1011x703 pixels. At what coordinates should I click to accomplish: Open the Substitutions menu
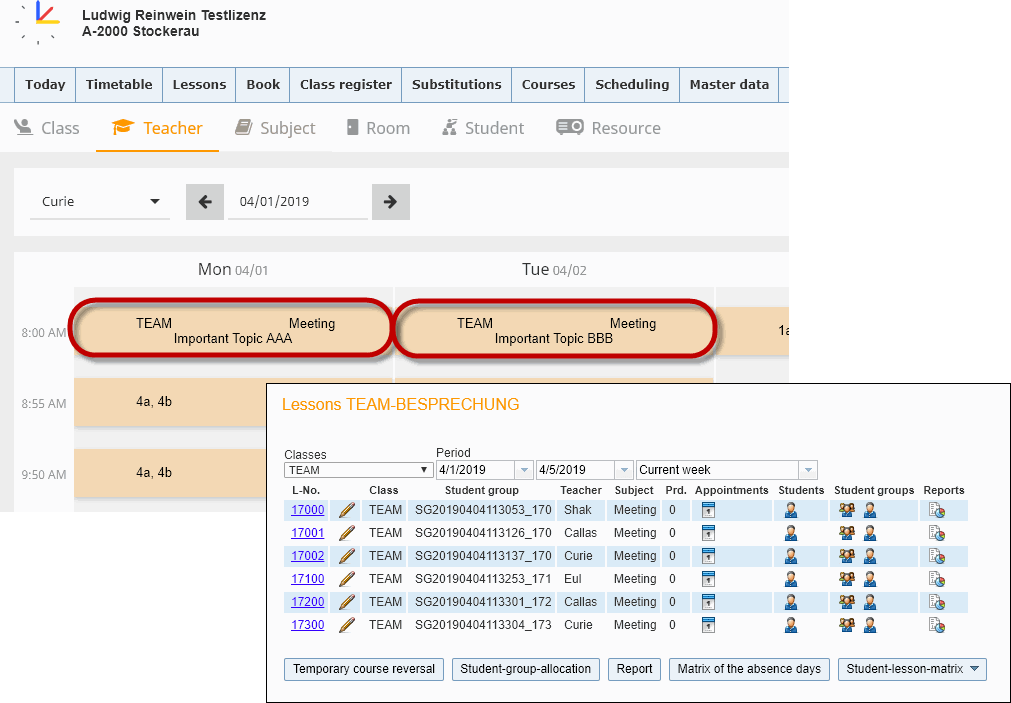[x=456, y=84]
